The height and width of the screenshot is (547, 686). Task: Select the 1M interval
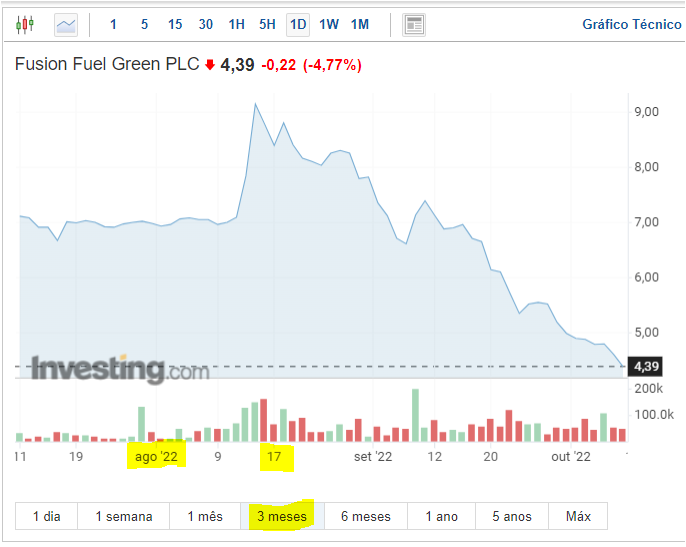360,25
